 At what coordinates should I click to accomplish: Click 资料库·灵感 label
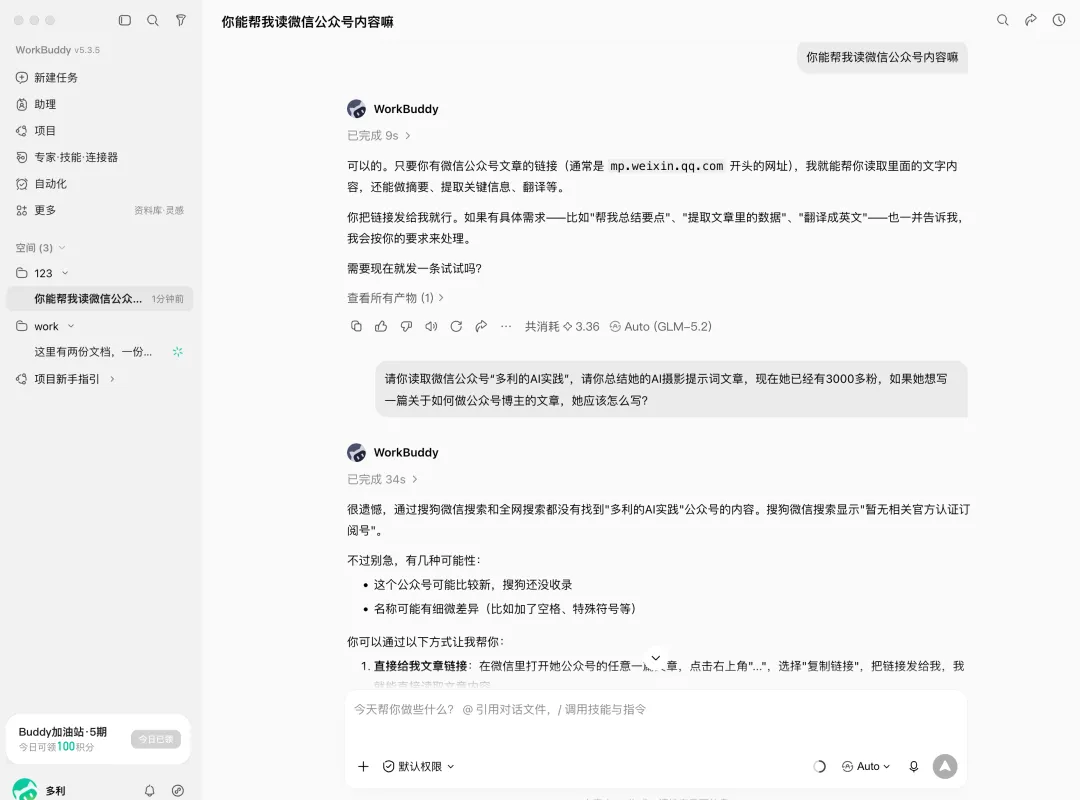click(159, 211)
